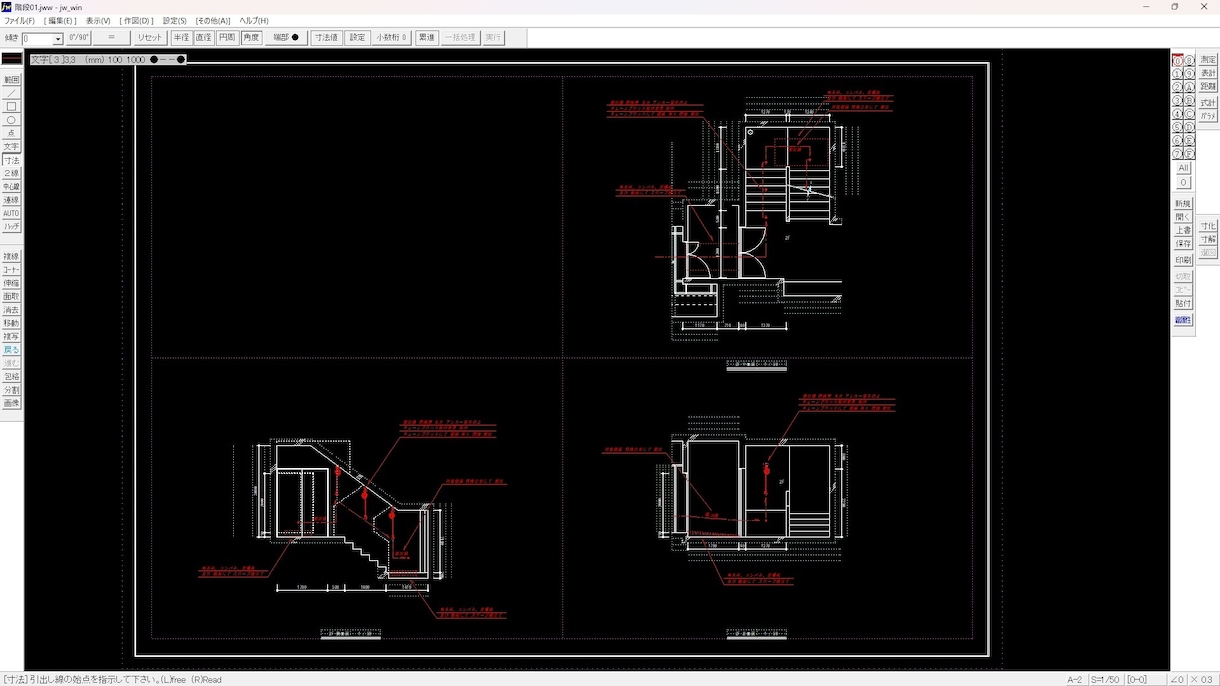Select the 寸法 dimension tool

[x=11, y=160]
